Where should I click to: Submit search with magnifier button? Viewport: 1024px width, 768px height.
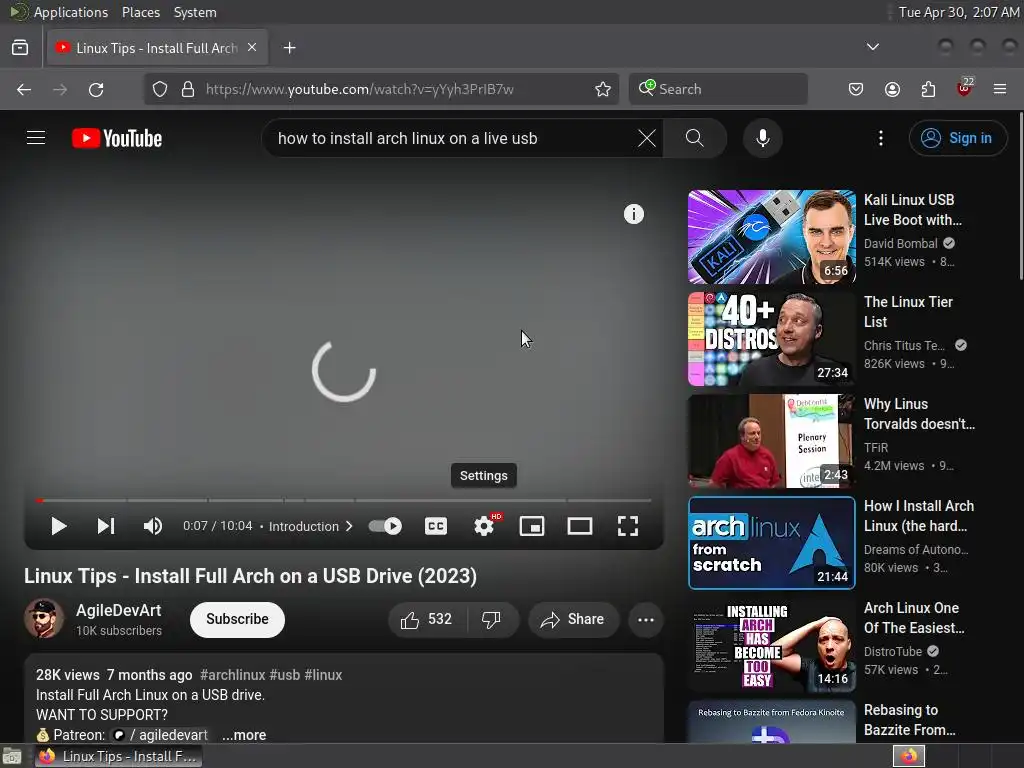[x=695, y=138]
